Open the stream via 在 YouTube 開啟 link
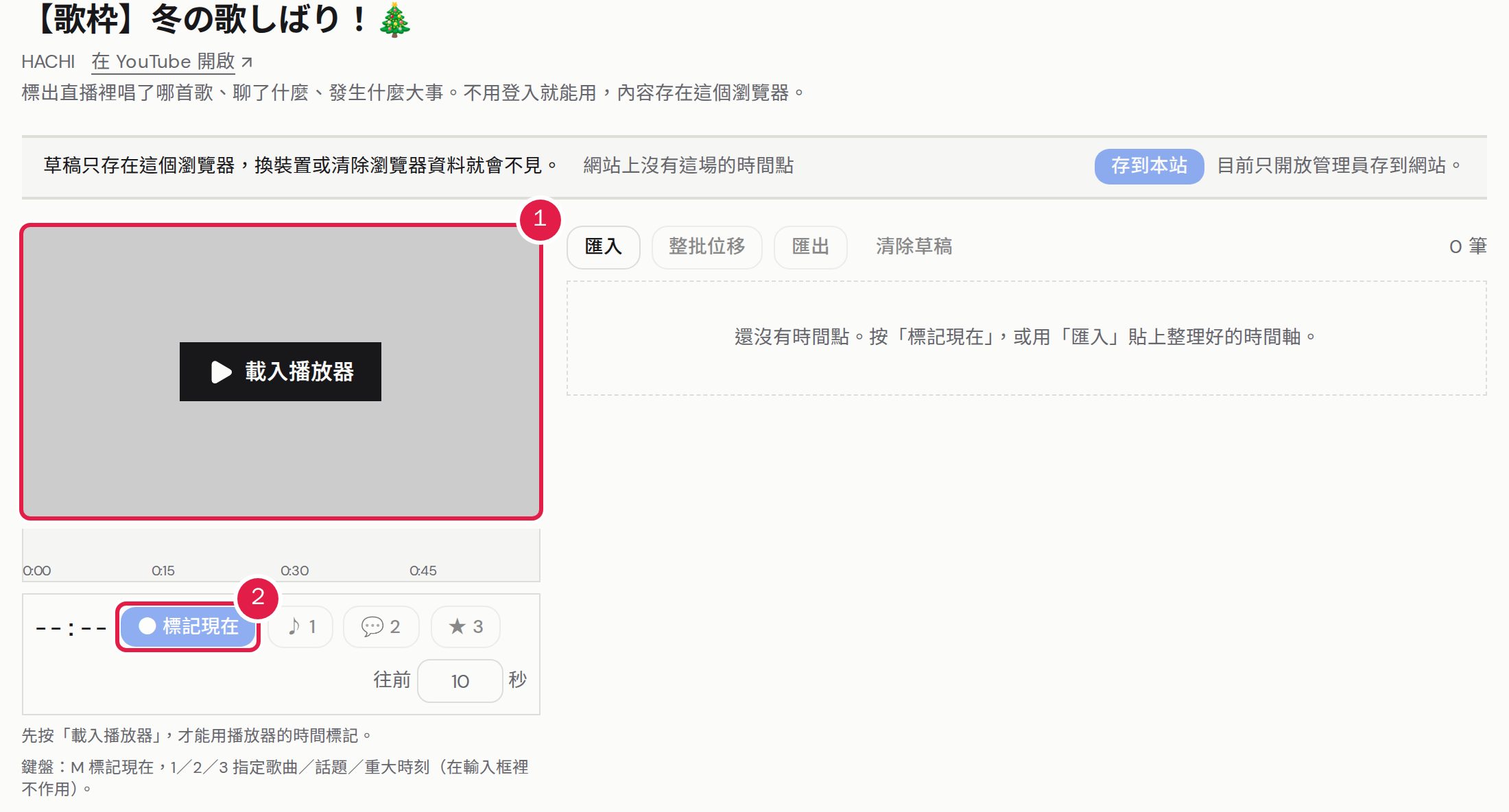 click(172, 62)
